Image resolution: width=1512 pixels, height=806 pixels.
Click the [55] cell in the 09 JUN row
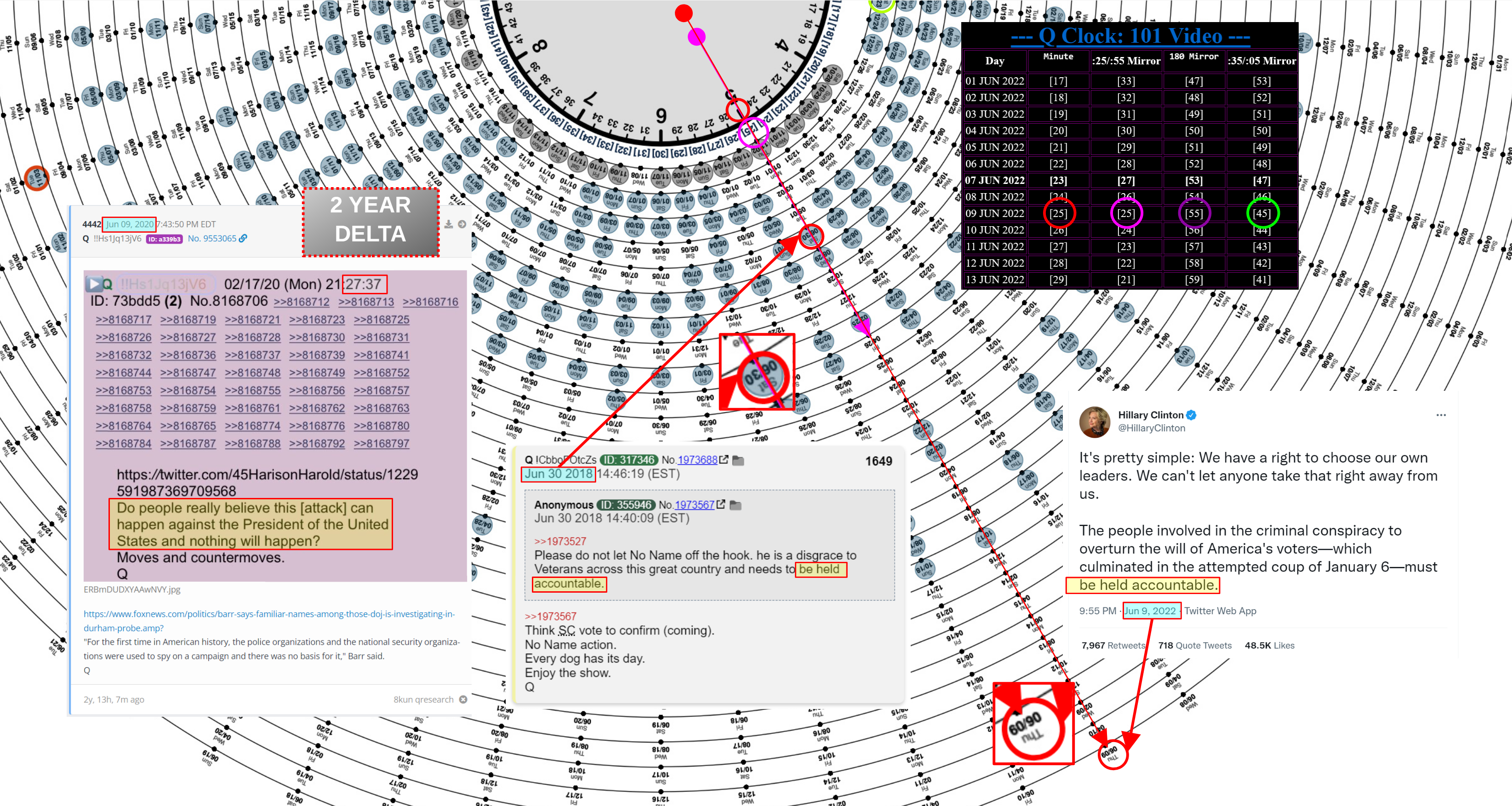pos(1194,213)
